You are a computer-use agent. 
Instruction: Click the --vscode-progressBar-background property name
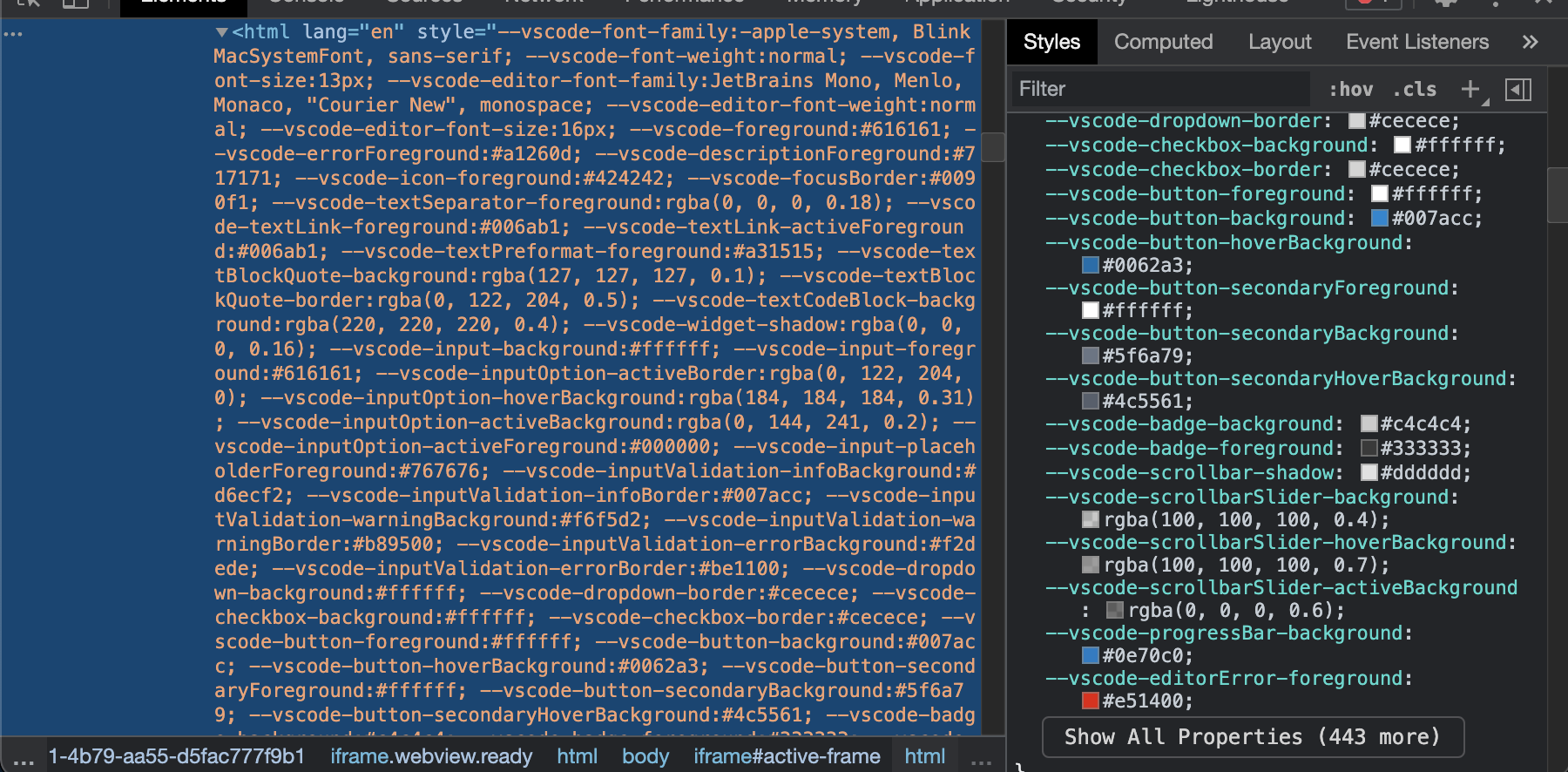1224,633
